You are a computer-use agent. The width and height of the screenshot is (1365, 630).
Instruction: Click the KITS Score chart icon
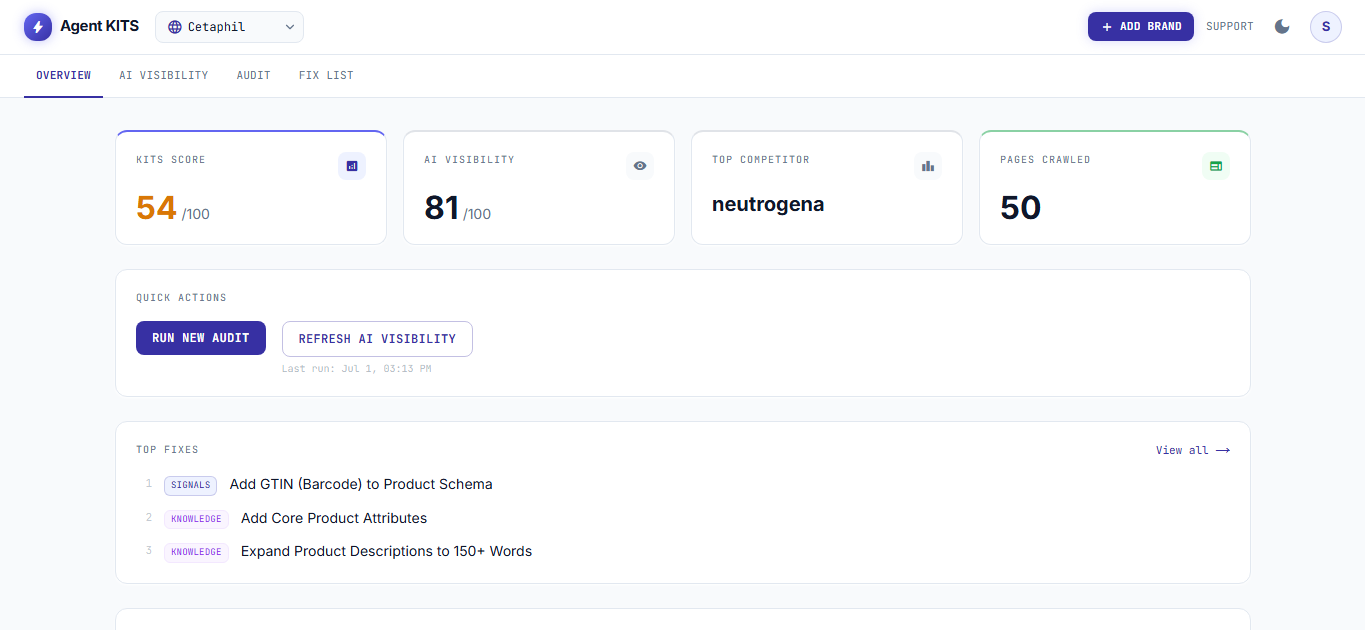tap(352, 166)
